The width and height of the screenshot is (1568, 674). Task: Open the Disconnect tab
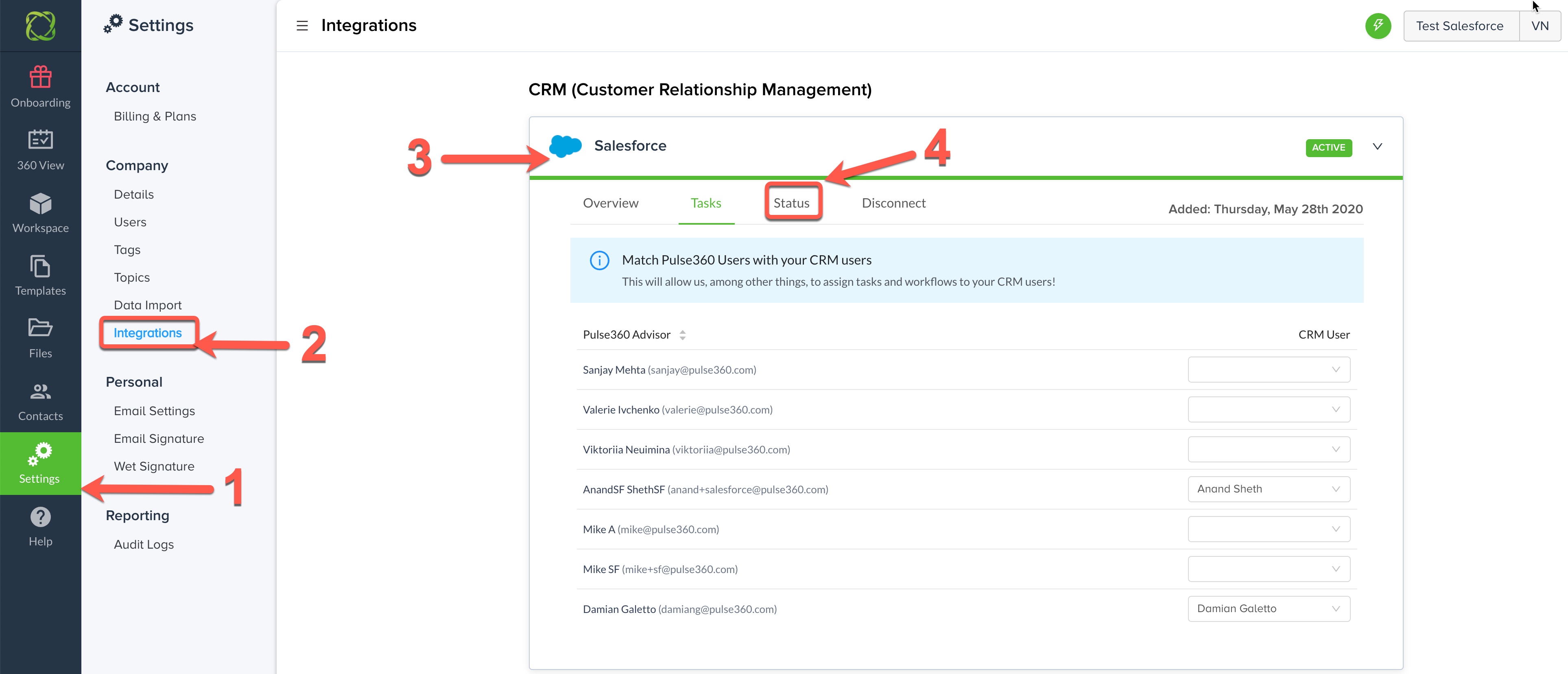pyautogui.click(x=893, y=203)
